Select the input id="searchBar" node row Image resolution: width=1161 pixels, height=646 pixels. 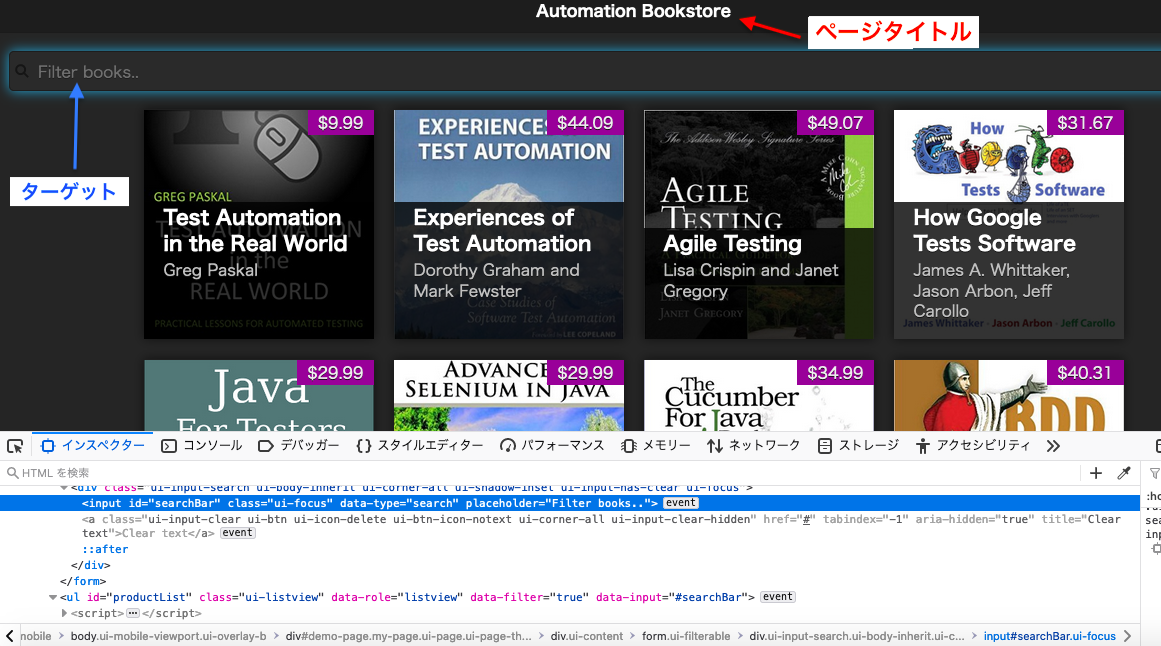click(x=569, y=503)
